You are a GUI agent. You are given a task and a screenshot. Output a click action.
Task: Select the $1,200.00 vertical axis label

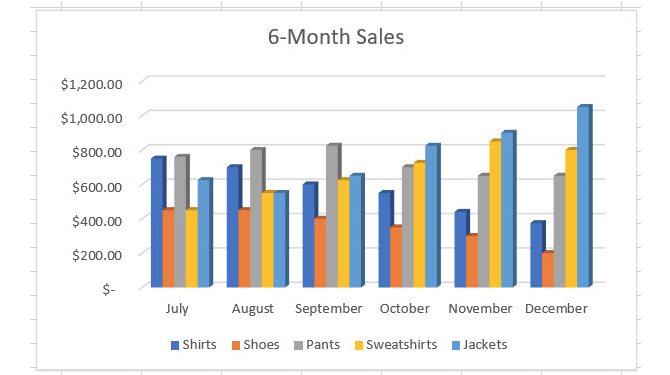(91, 84)
